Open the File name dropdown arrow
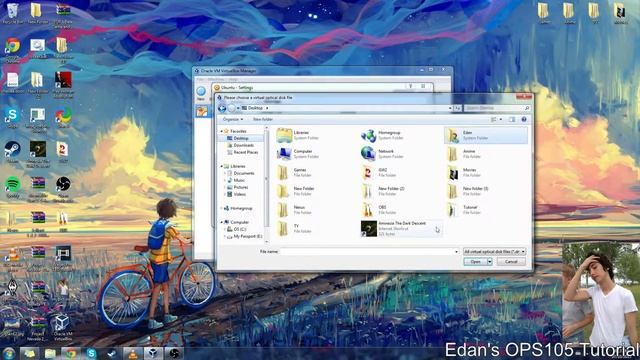 pyautogui.click(x=456, y=252)
